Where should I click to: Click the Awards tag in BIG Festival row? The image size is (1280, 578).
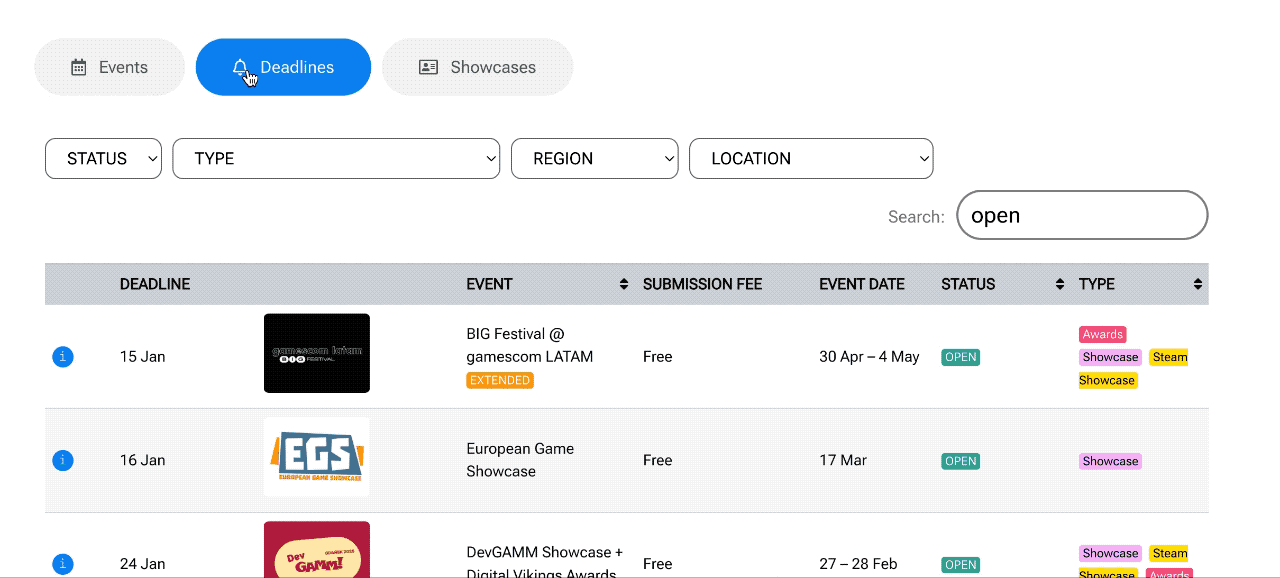coord(1103,334)
